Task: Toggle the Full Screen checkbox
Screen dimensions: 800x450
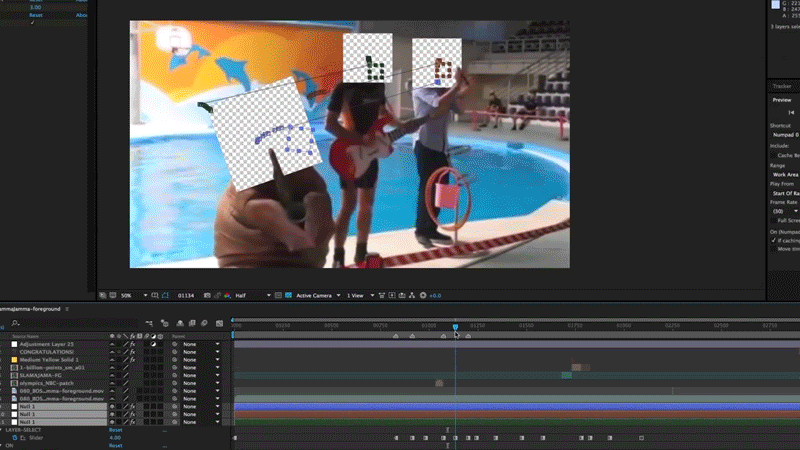Action: pyautogui.click(x=773, y=220)
